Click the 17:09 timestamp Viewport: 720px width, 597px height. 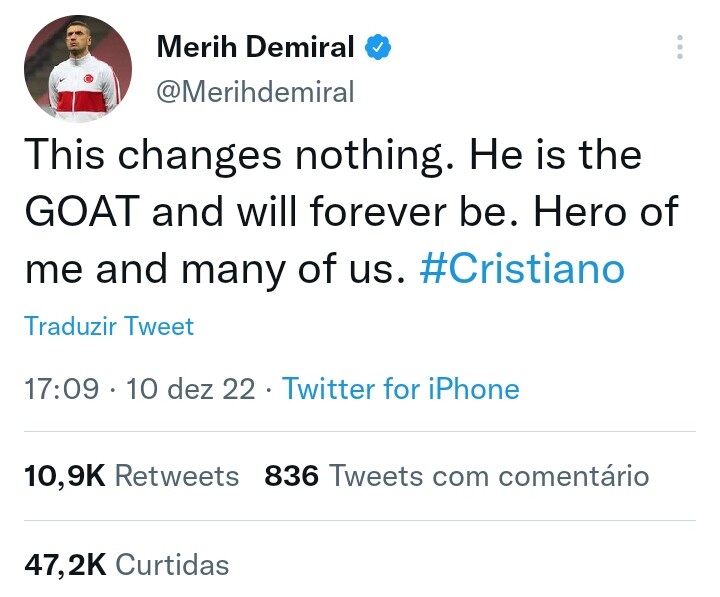click(x=61, y=388)
